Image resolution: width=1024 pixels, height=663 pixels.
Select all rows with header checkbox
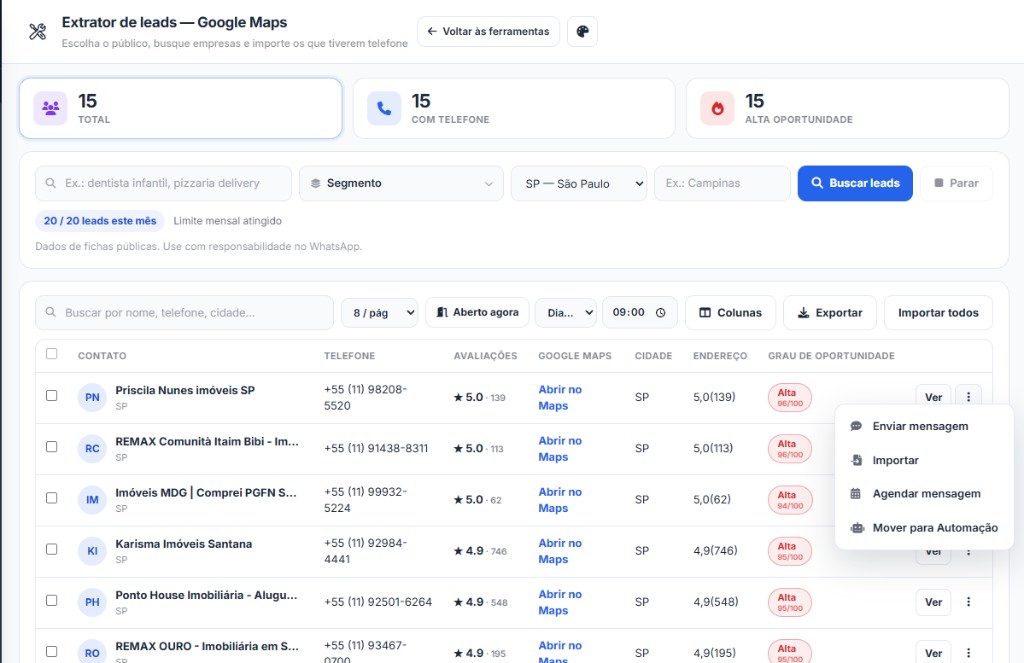tap(52, 354)
